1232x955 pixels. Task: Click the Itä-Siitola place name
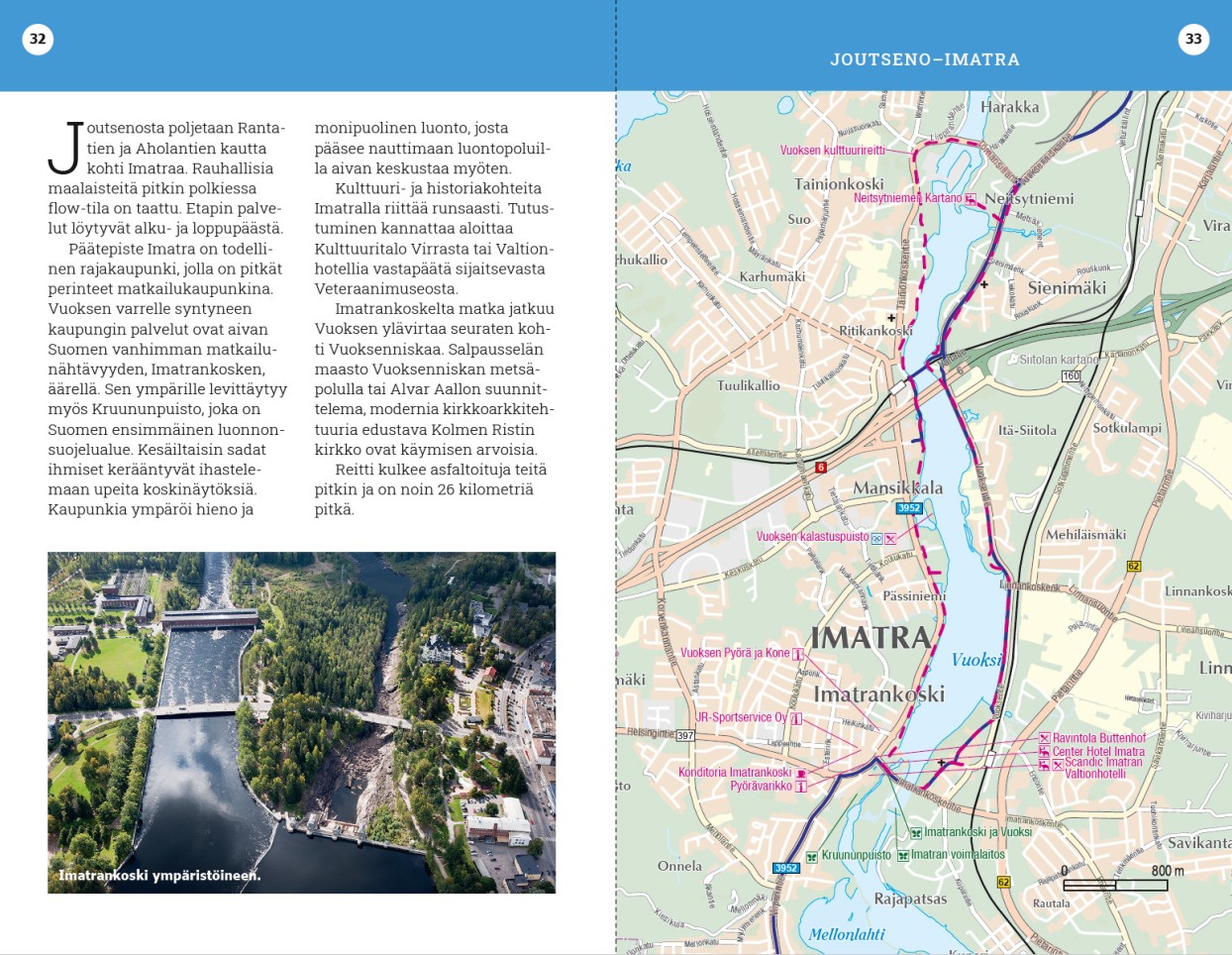pyautogui.click(x=1027, y=431)
